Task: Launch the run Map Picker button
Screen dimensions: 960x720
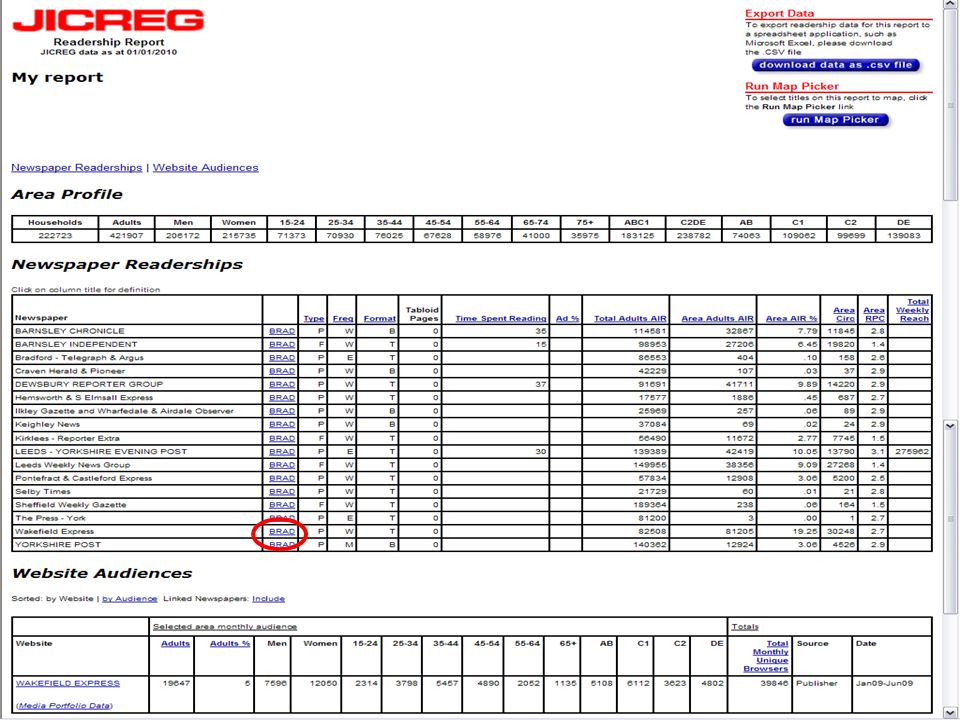Action: (834, 120)
